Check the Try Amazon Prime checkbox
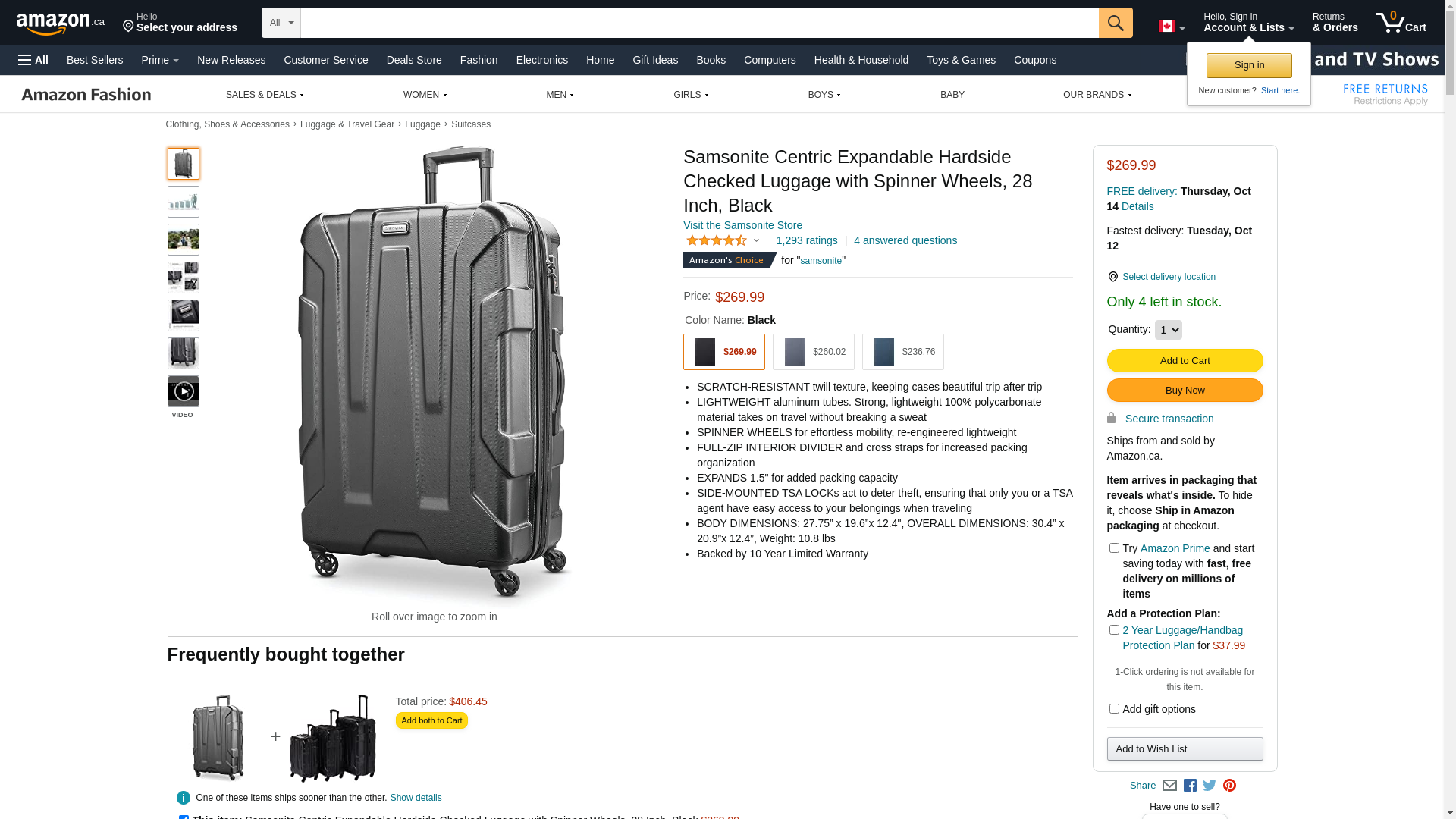 click(x=1114, y=548)
